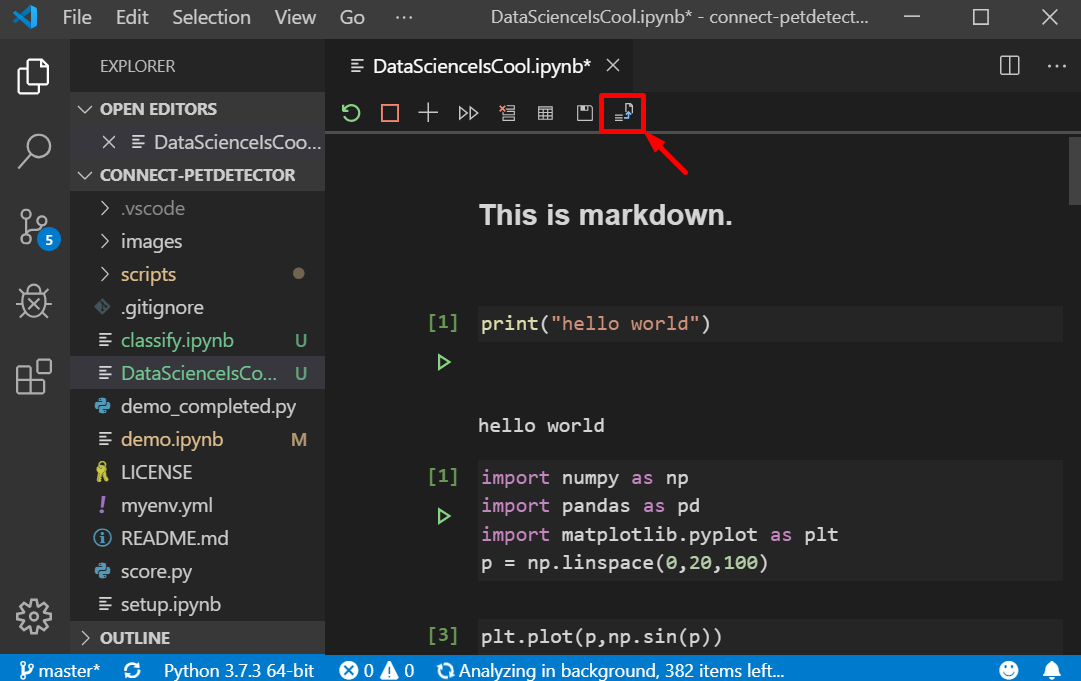This screenshot has width=1081, height=681.
Task: Open the Explorer view in activity bar
Action: tap(33, 76)
